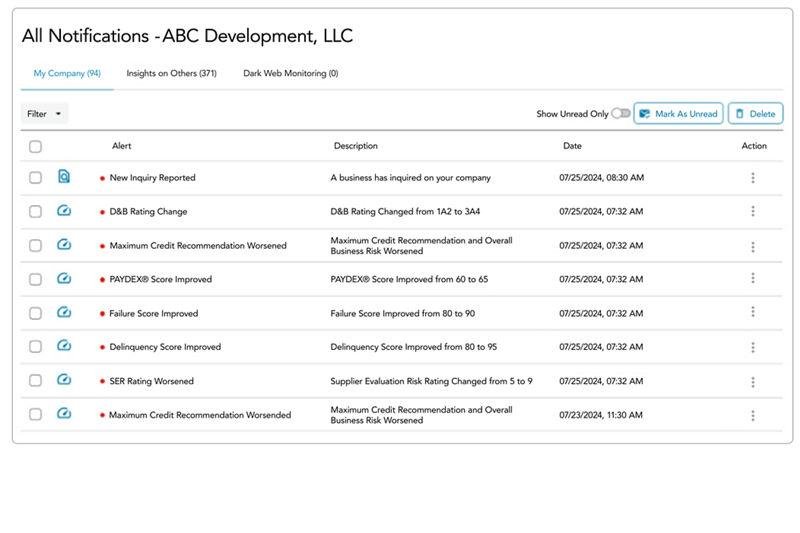Open three-dot menu for Failure Score Improved
The image size is (800, 533).
coord(753,312)
